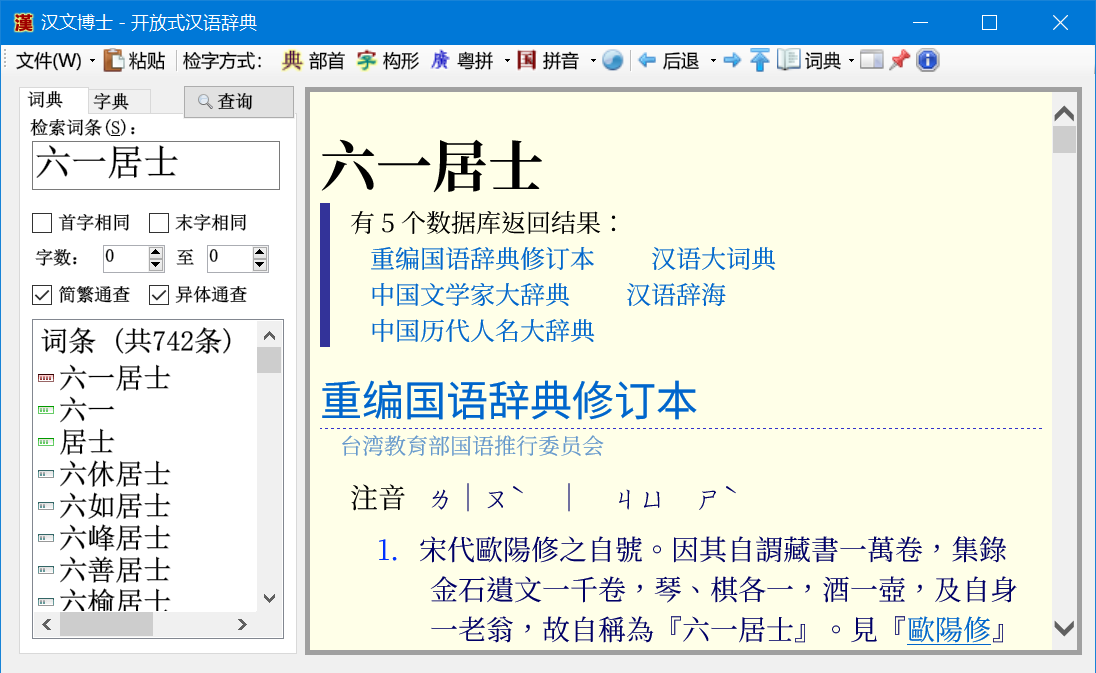1096x673 pixels.
Task: Click the entry list vertical scrollbar thumb
Action: click(x=269, y=361)
